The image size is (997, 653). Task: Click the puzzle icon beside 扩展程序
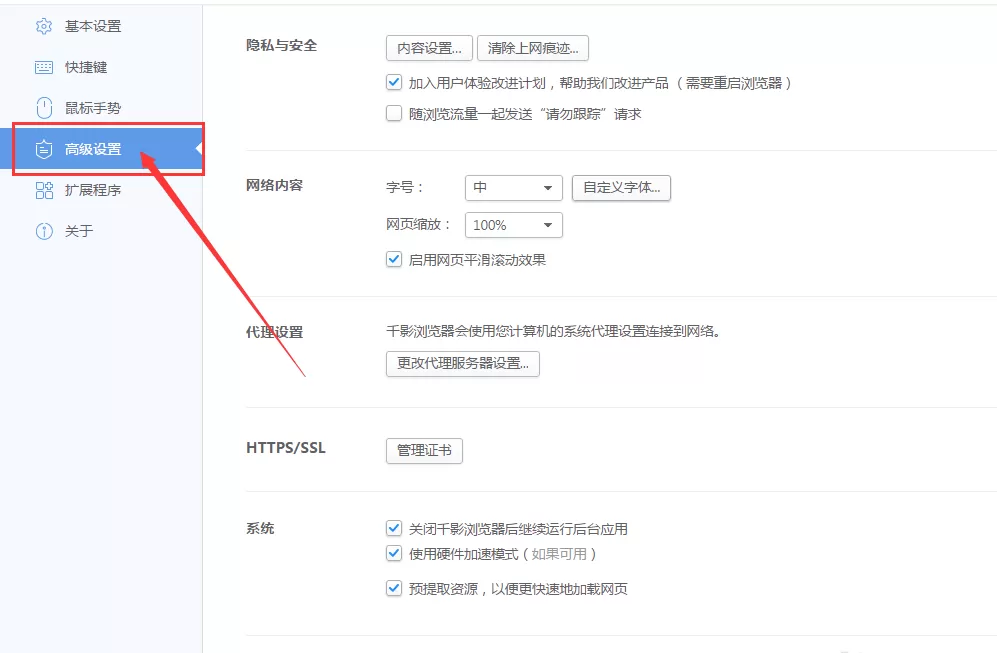tap(44, 190)
